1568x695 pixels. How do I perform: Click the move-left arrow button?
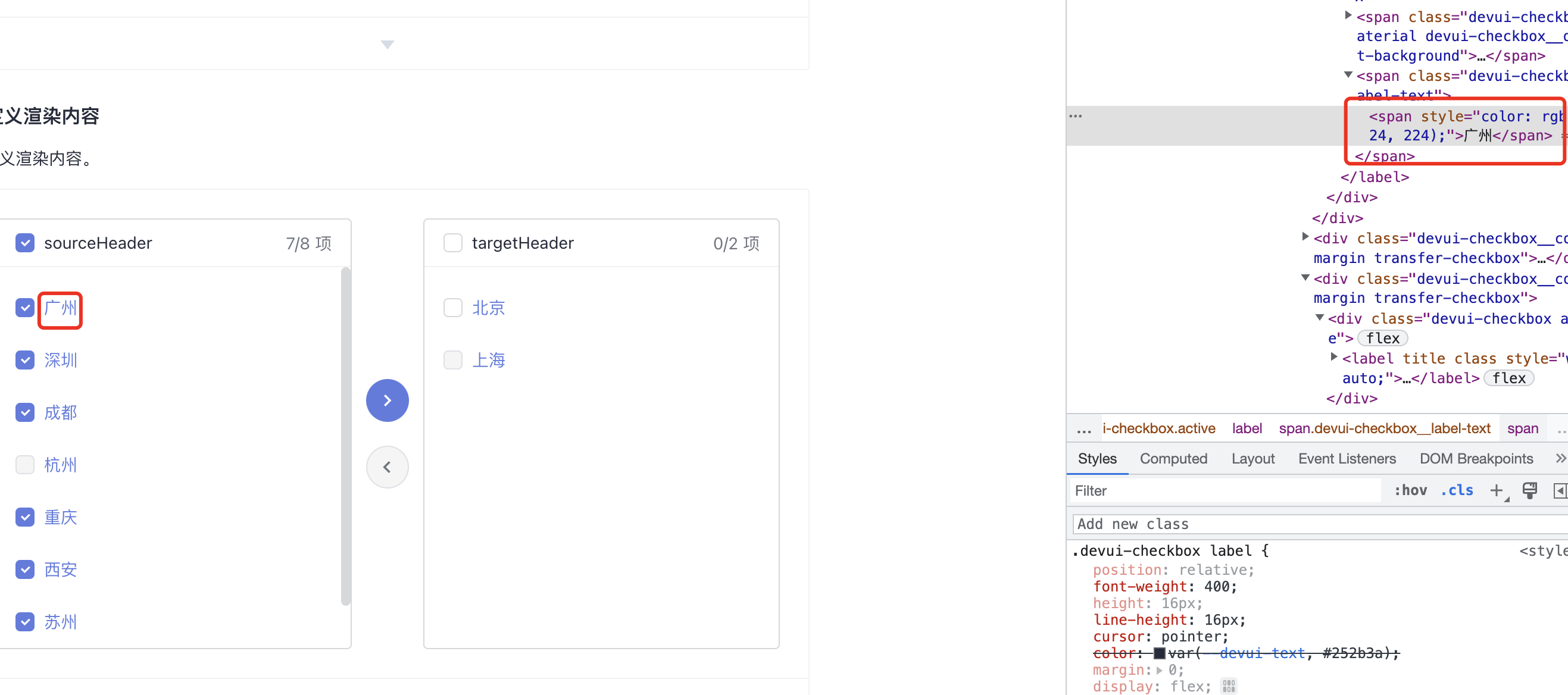[387, 467]
